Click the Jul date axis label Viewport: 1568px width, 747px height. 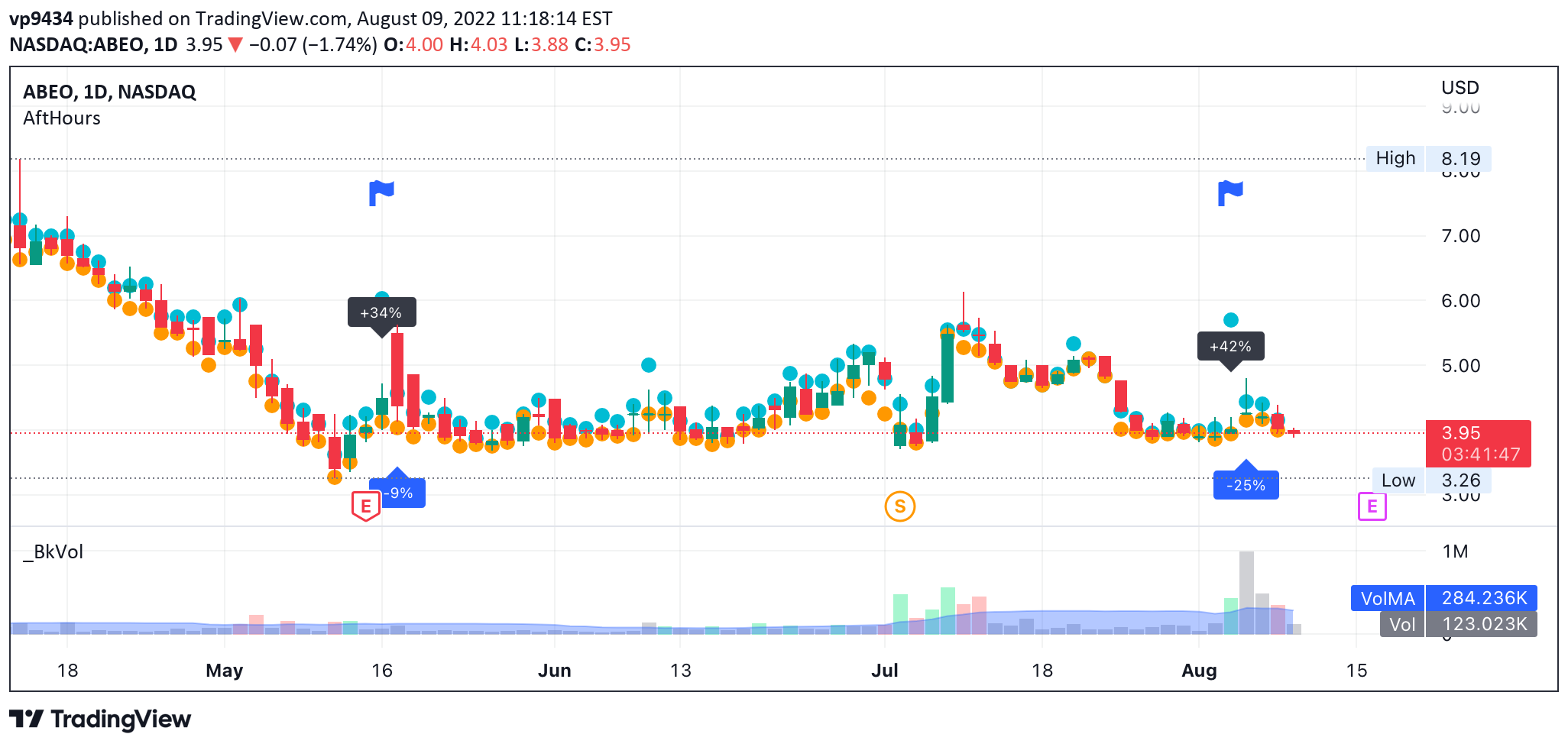(x=885, y=671)
